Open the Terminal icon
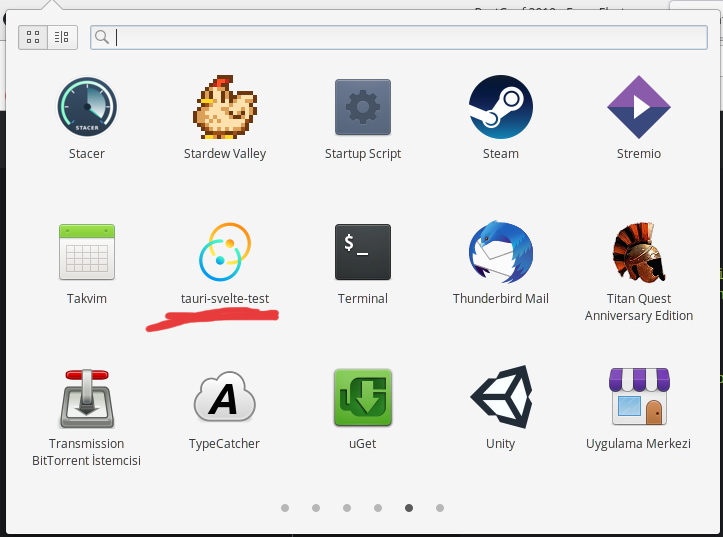 point(363,252)
